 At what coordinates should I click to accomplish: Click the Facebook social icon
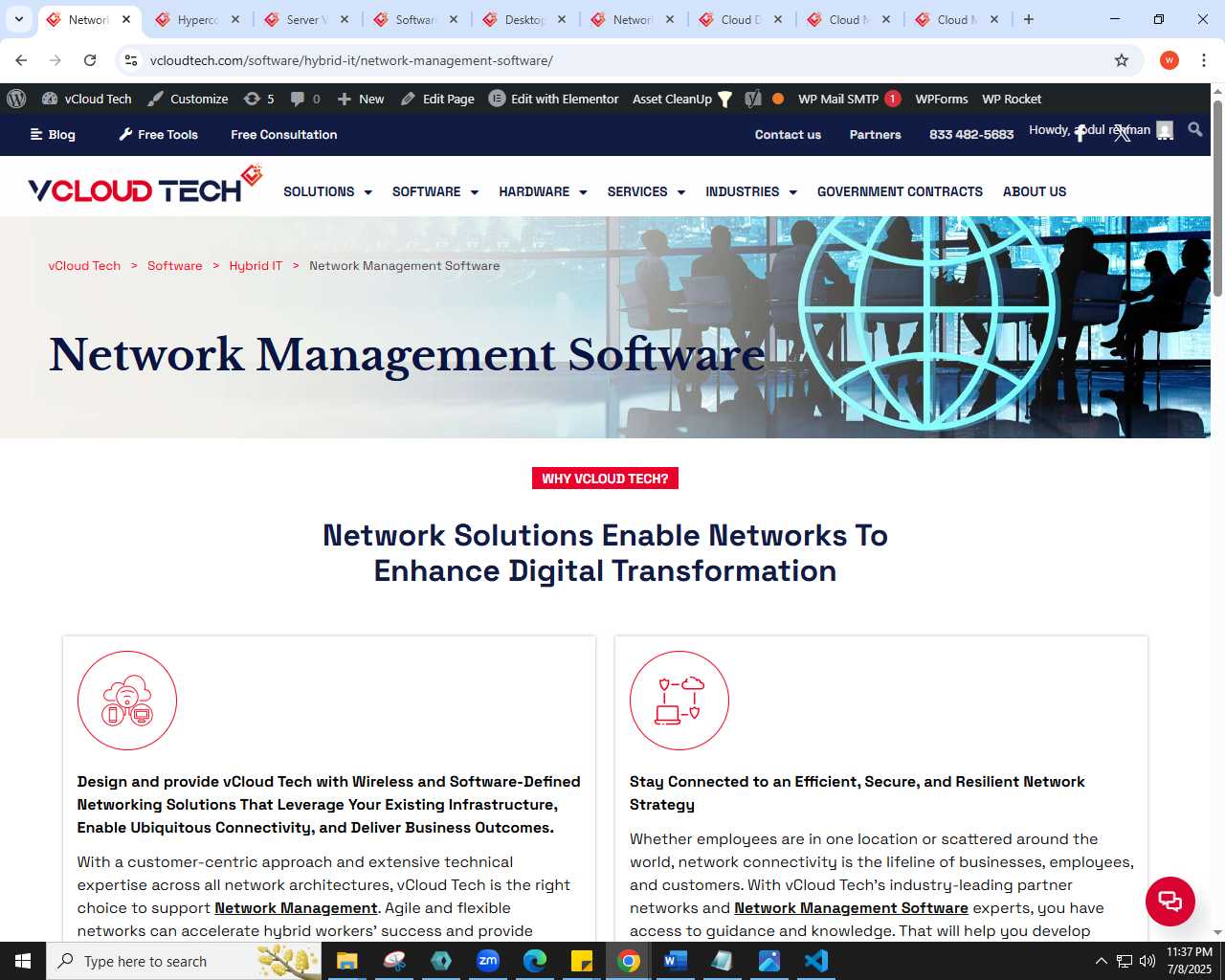click(1080, 134)
